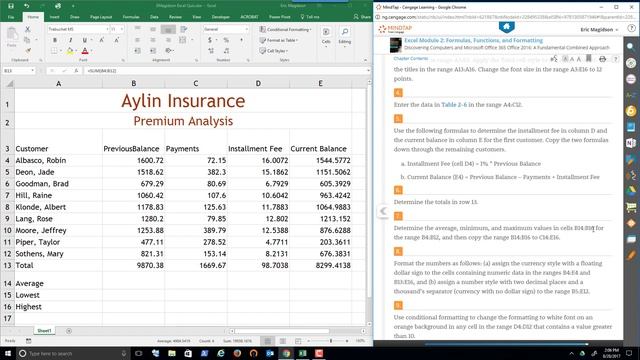
Task: Select the Sheet1 worksheet tab
Action: click(x=44, y=331)
